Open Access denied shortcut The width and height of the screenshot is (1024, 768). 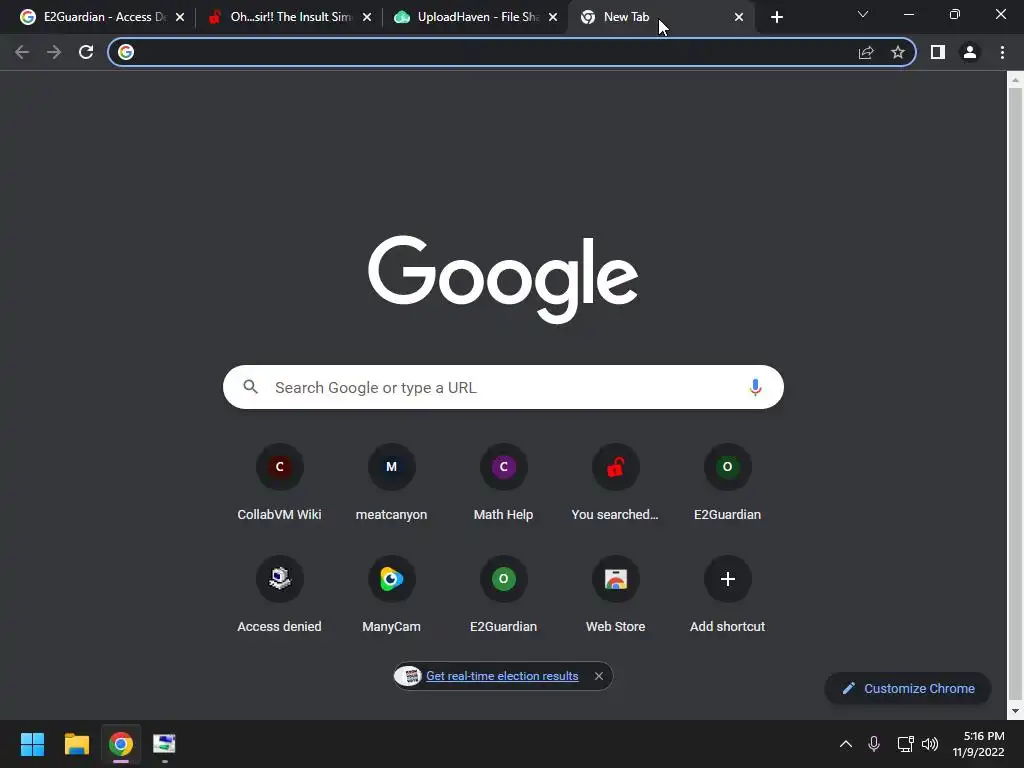coord(280,594)
